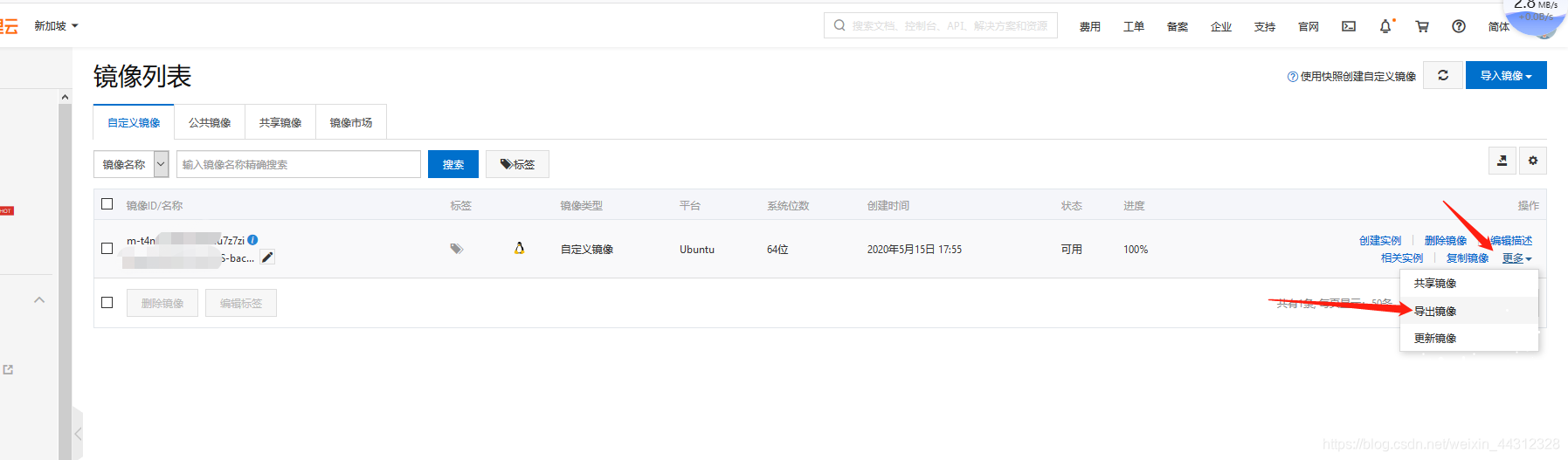1568x460 pixels.
Task: Click the 64位 system bits cell
Action: coord(777,250)
